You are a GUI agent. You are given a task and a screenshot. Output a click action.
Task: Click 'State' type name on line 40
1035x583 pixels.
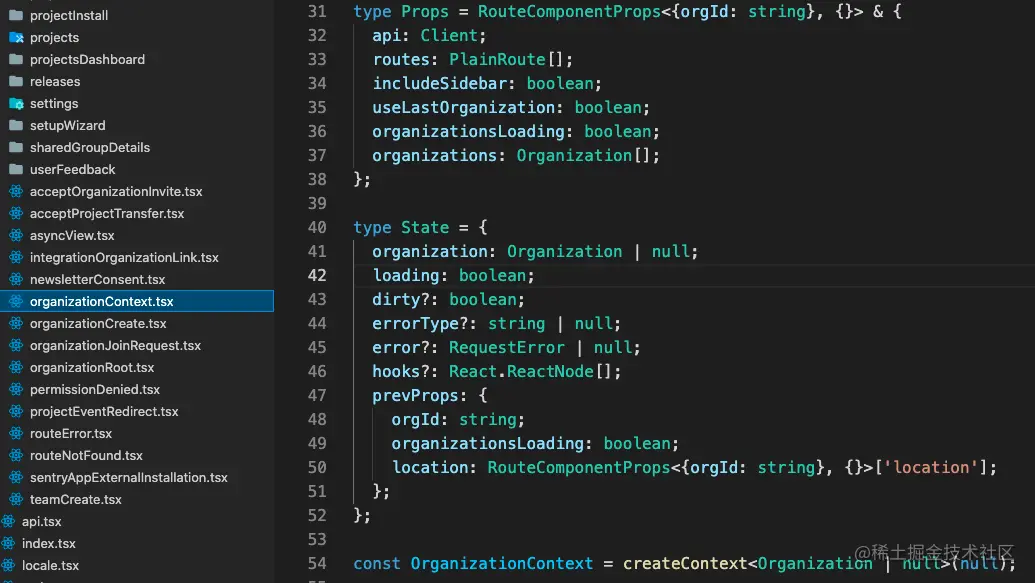[425, 227]
